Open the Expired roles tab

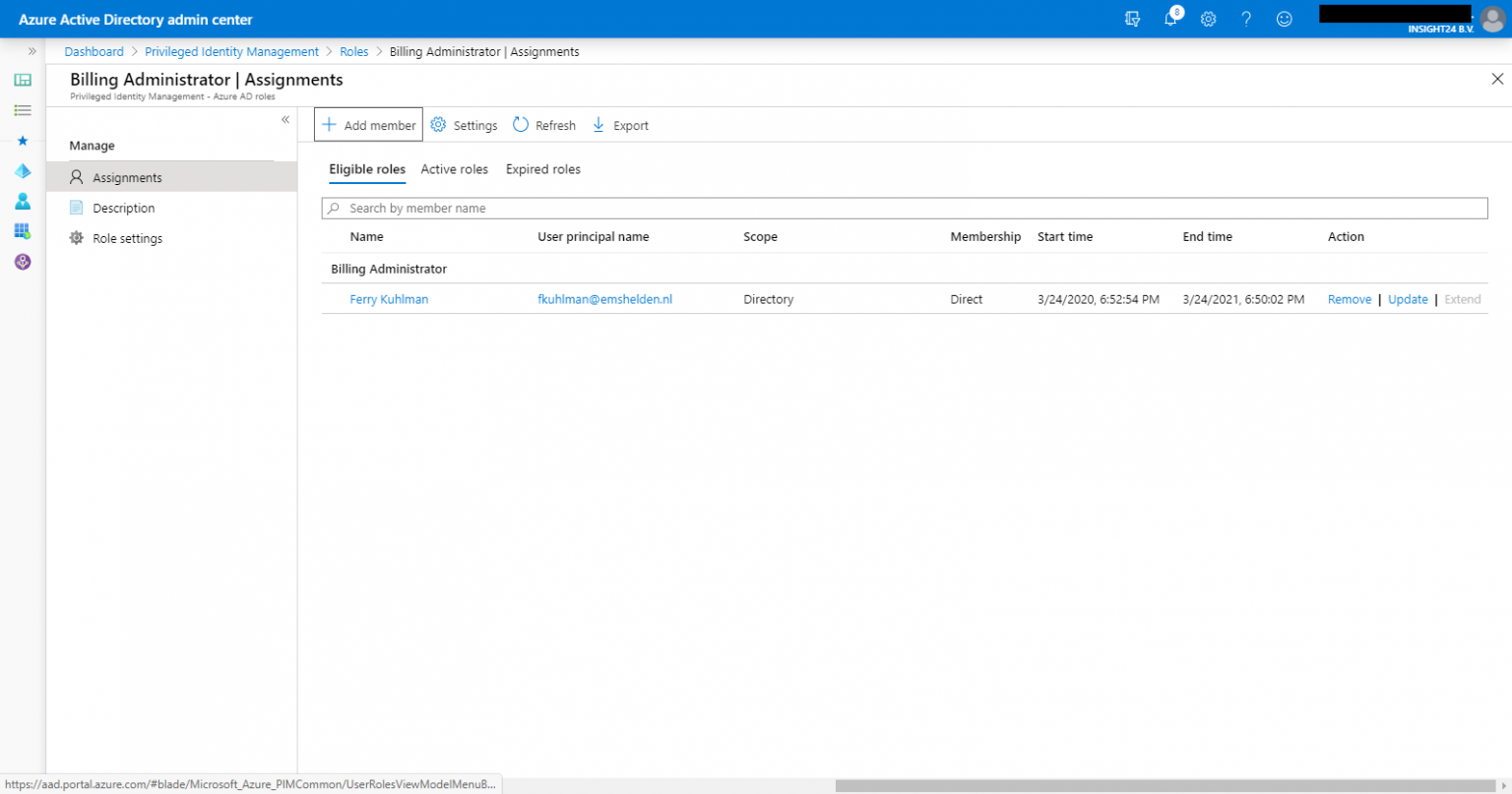click(542, 169)
